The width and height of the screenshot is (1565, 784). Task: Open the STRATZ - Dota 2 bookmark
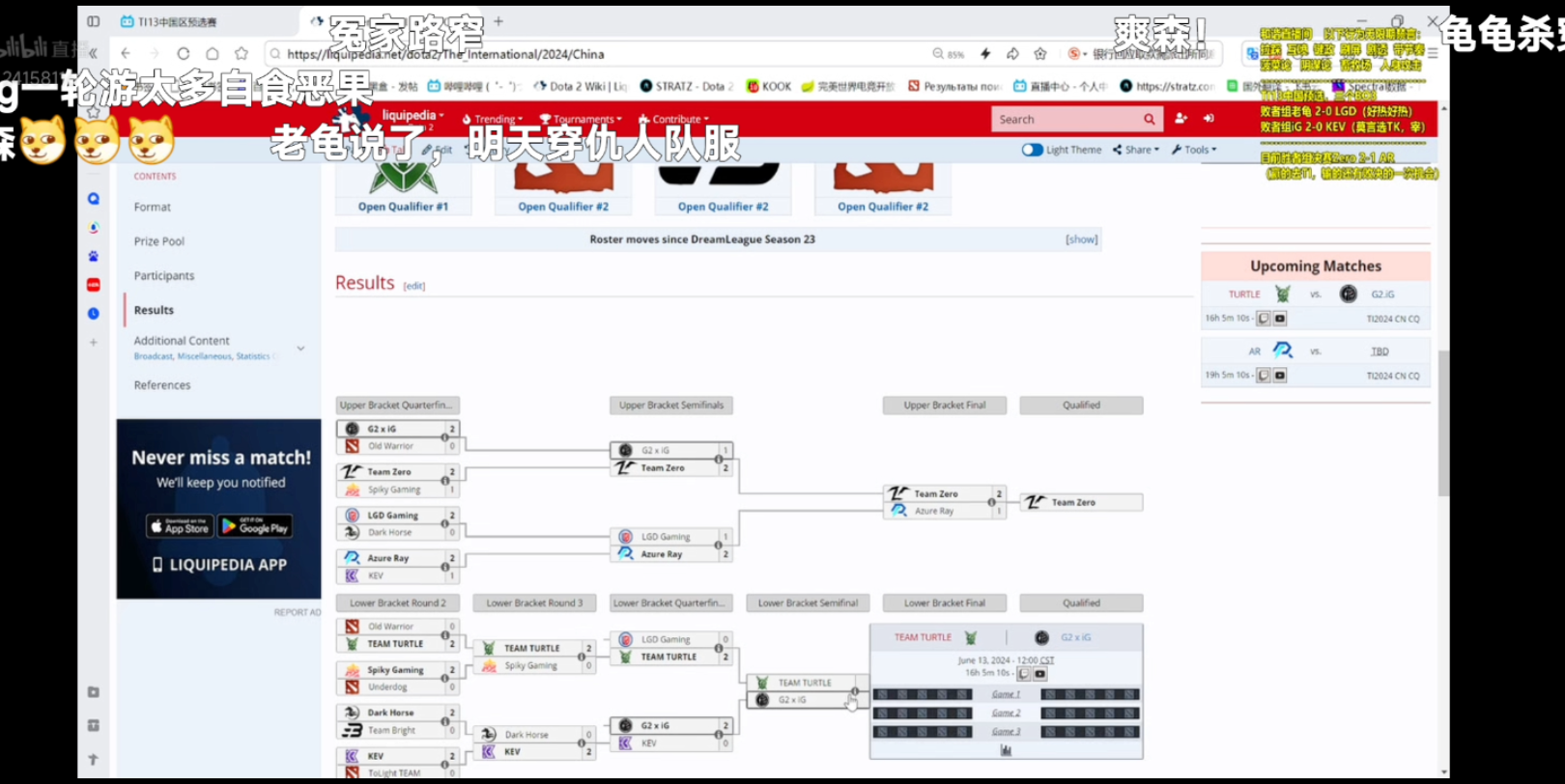(686, 86)
